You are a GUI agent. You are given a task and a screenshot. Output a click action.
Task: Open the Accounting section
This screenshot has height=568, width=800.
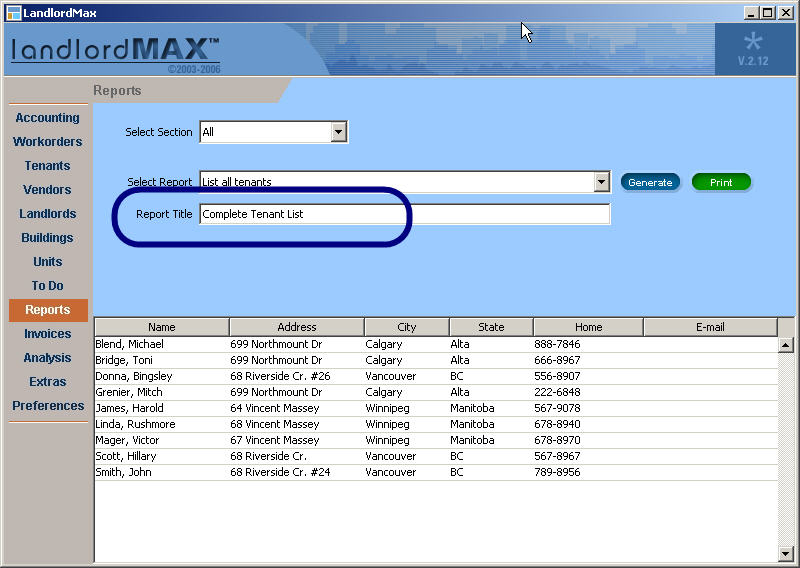(x=47, y=118)
